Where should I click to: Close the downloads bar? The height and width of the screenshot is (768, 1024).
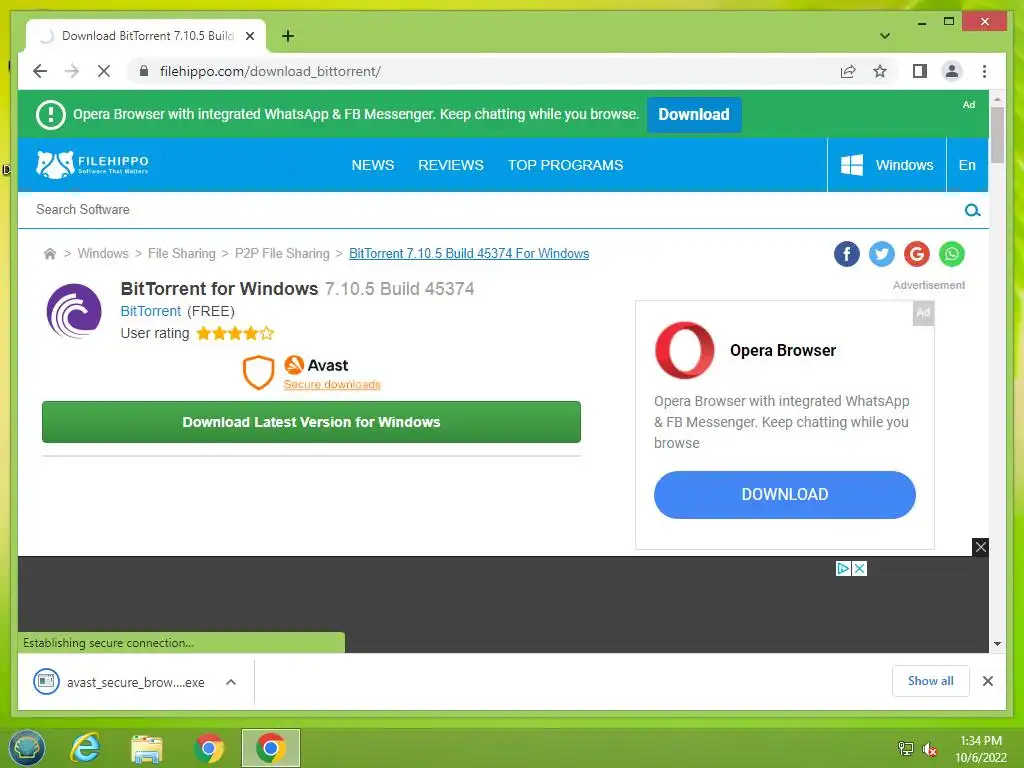pyautogui.click(x=987, y=681)
